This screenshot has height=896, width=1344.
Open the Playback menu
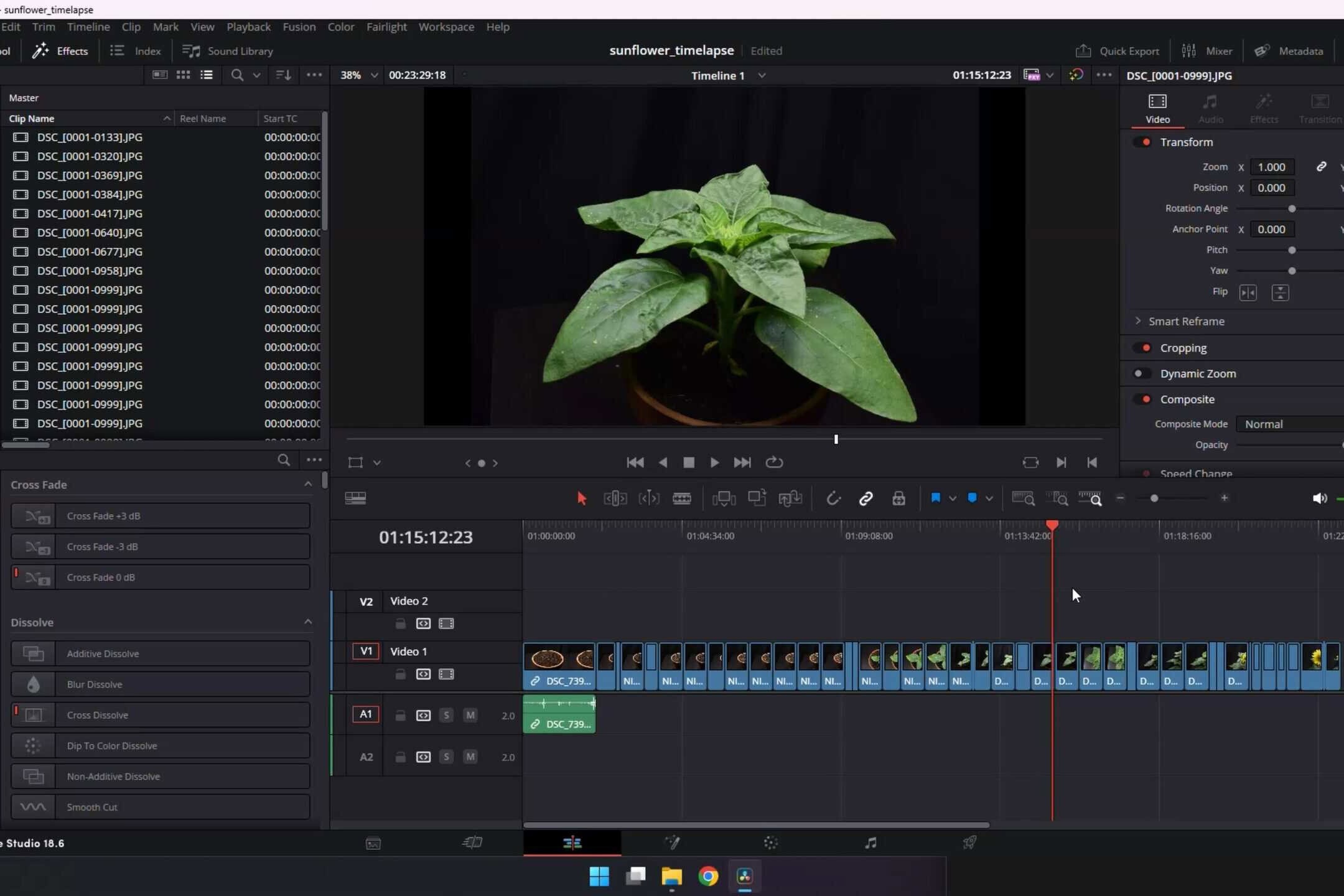[x=248, y=27]
